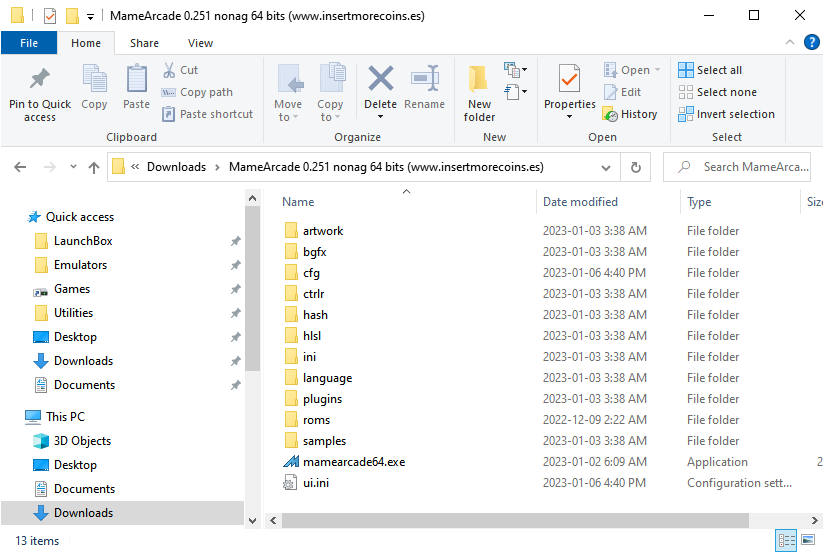Click Paste shortcut command
The width and height of the screenshot is (824, 553).
pos(207,114)
